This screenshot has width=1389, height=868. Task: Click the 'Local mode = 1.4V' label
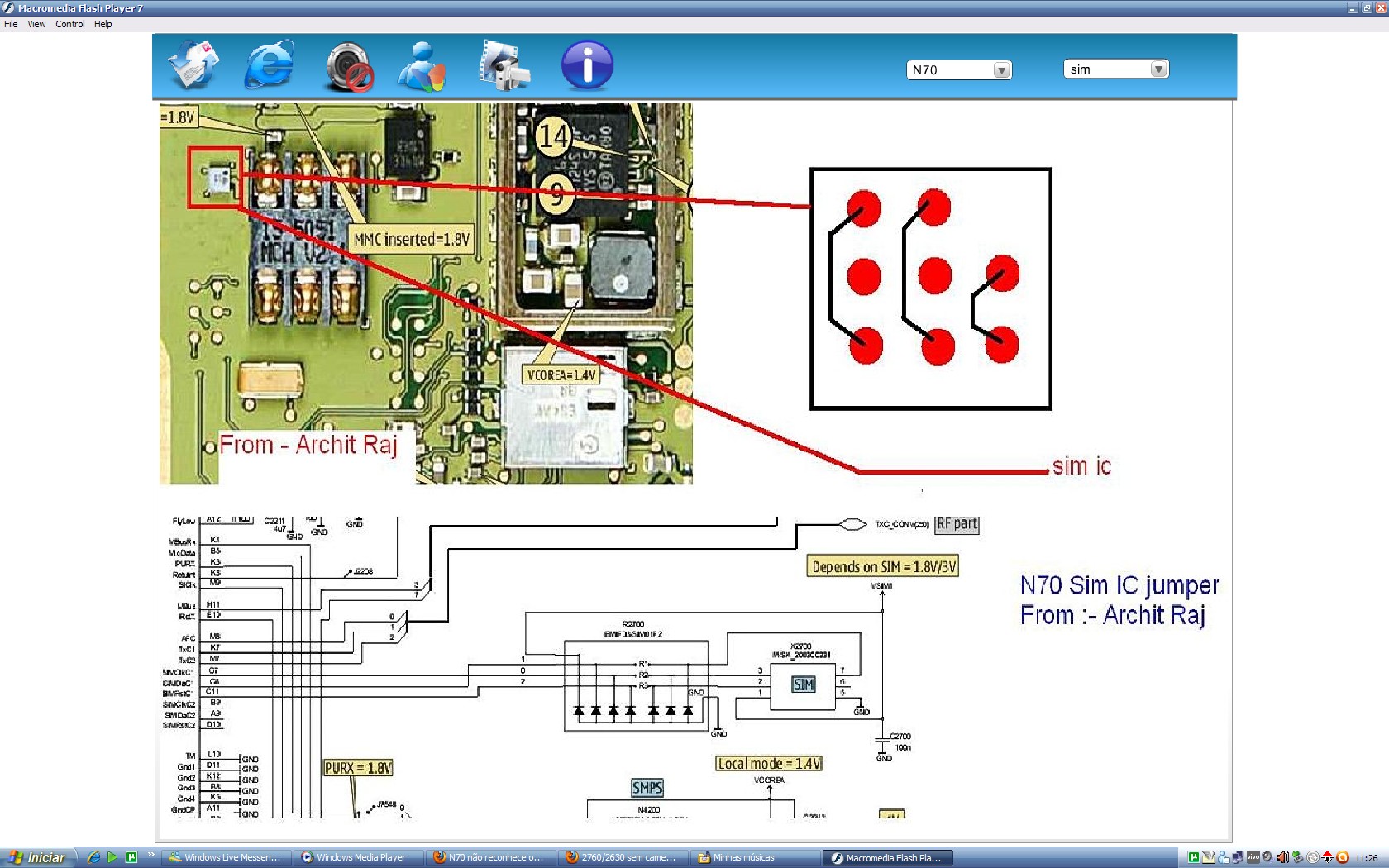pyautogui.click(x=769, y=764)
